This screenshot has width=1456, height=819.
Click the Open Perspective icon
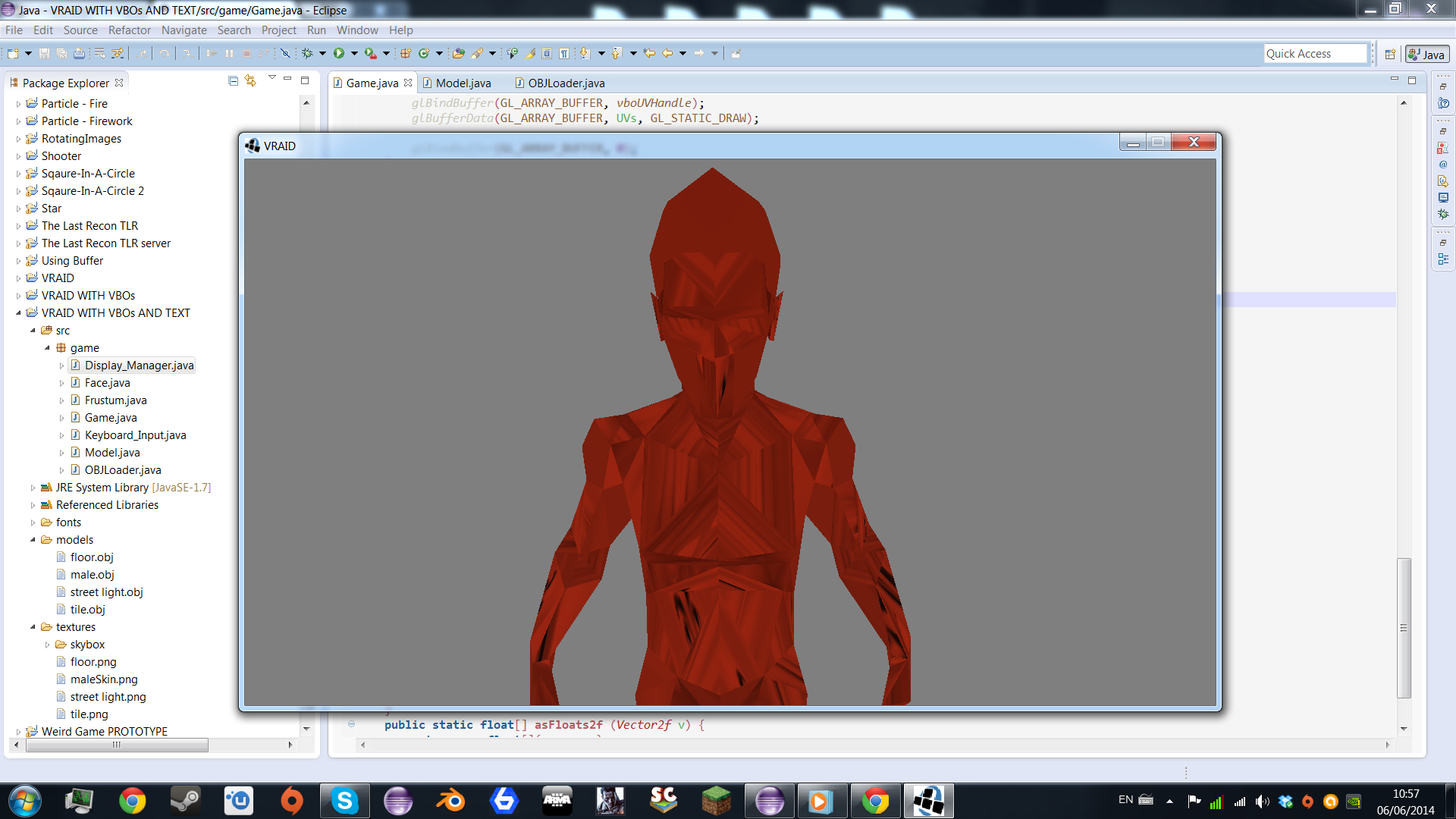click(1390, 54)
